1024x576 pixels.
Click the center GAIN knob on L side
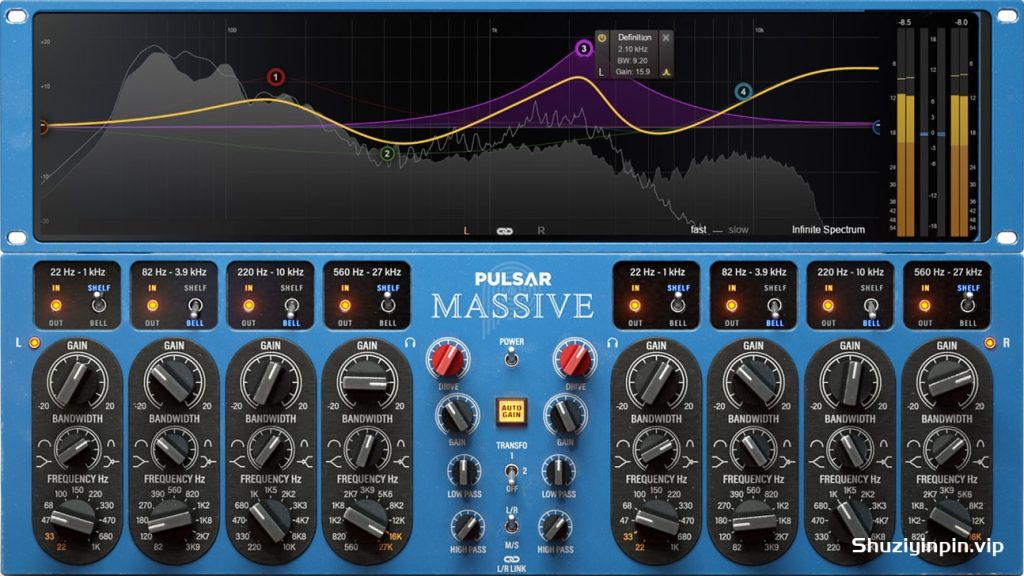(x=456, y=416)
